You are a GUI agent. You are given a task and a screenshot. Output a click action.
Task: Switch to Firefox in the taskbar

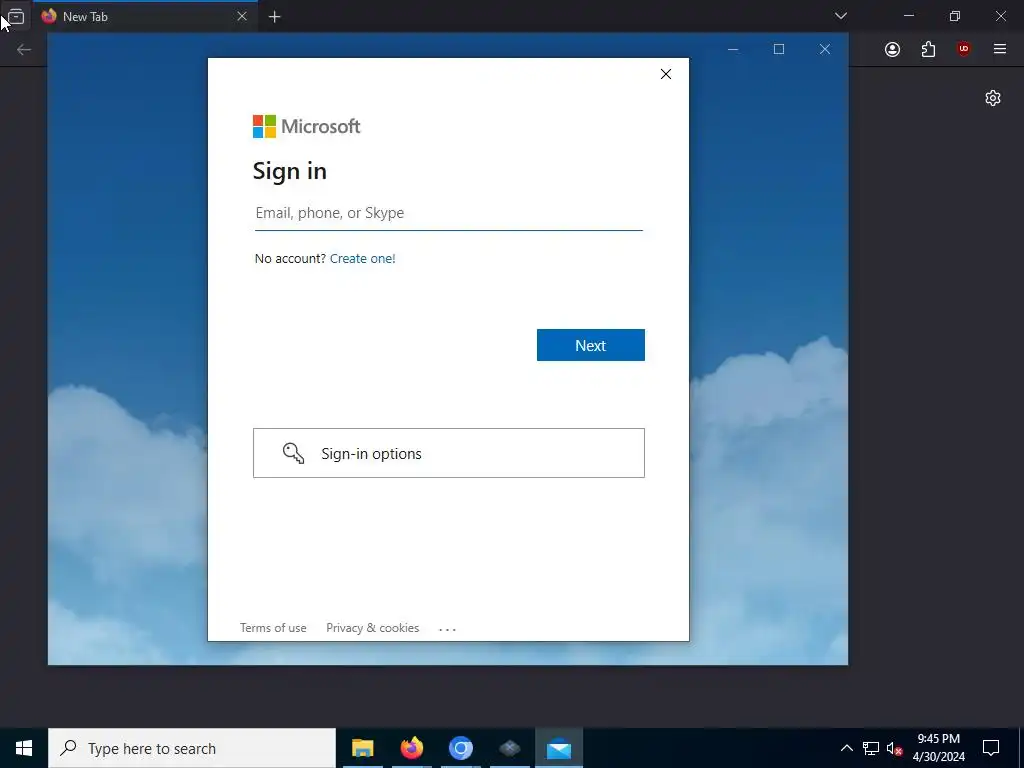coord(411,748)
